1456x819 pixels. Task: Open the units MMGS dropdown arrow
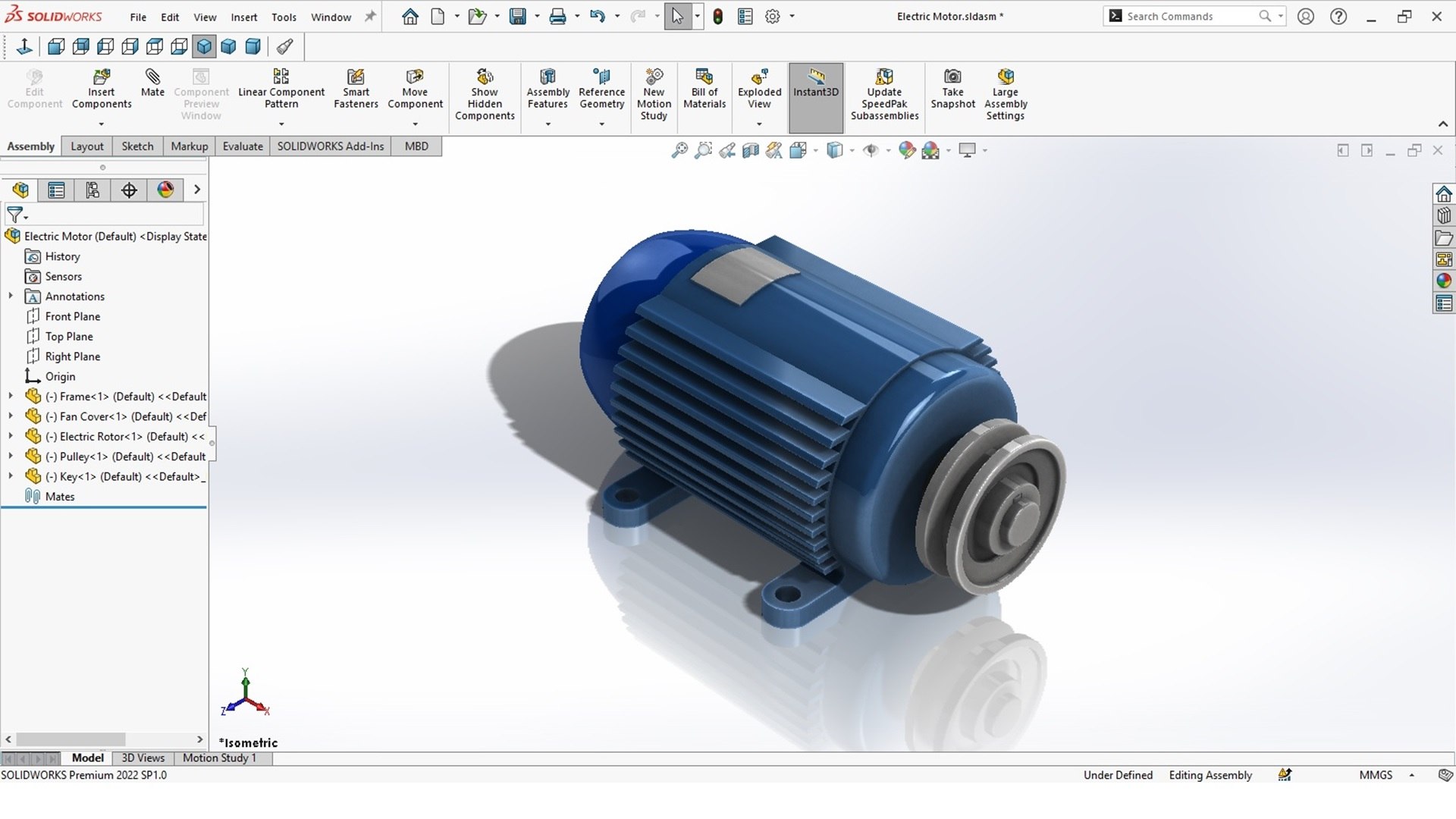click(x=1412, y=775)
